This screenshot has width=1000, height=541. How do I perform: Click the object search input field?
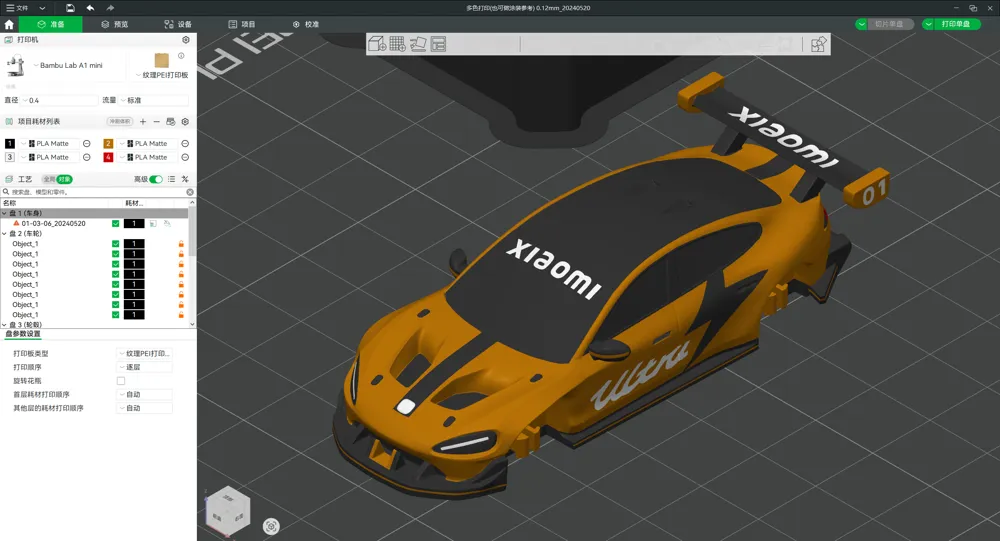coord(94,192)
